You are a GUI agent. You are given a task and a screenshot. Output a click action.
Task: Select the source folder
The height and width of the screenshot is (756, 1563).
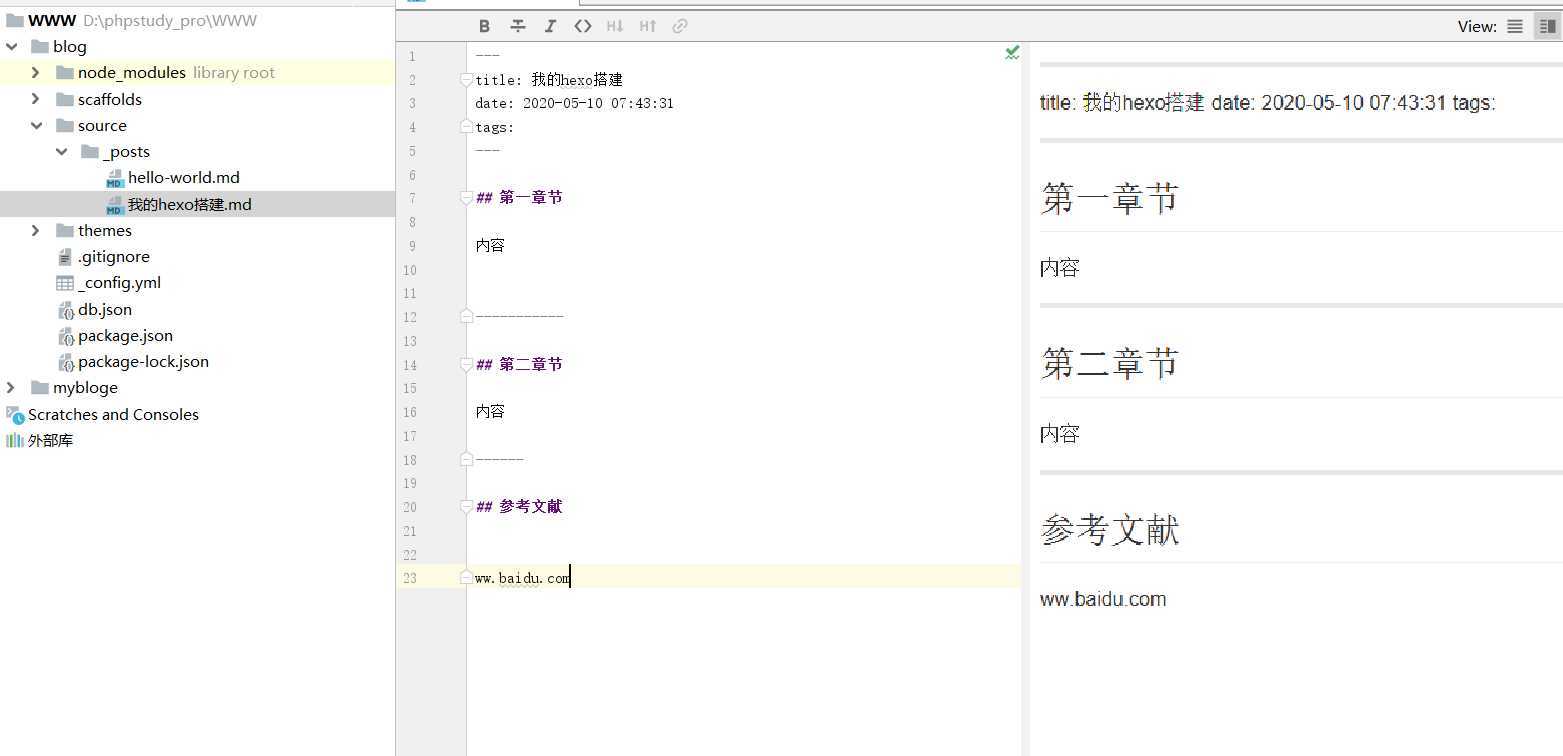(102, 125)
